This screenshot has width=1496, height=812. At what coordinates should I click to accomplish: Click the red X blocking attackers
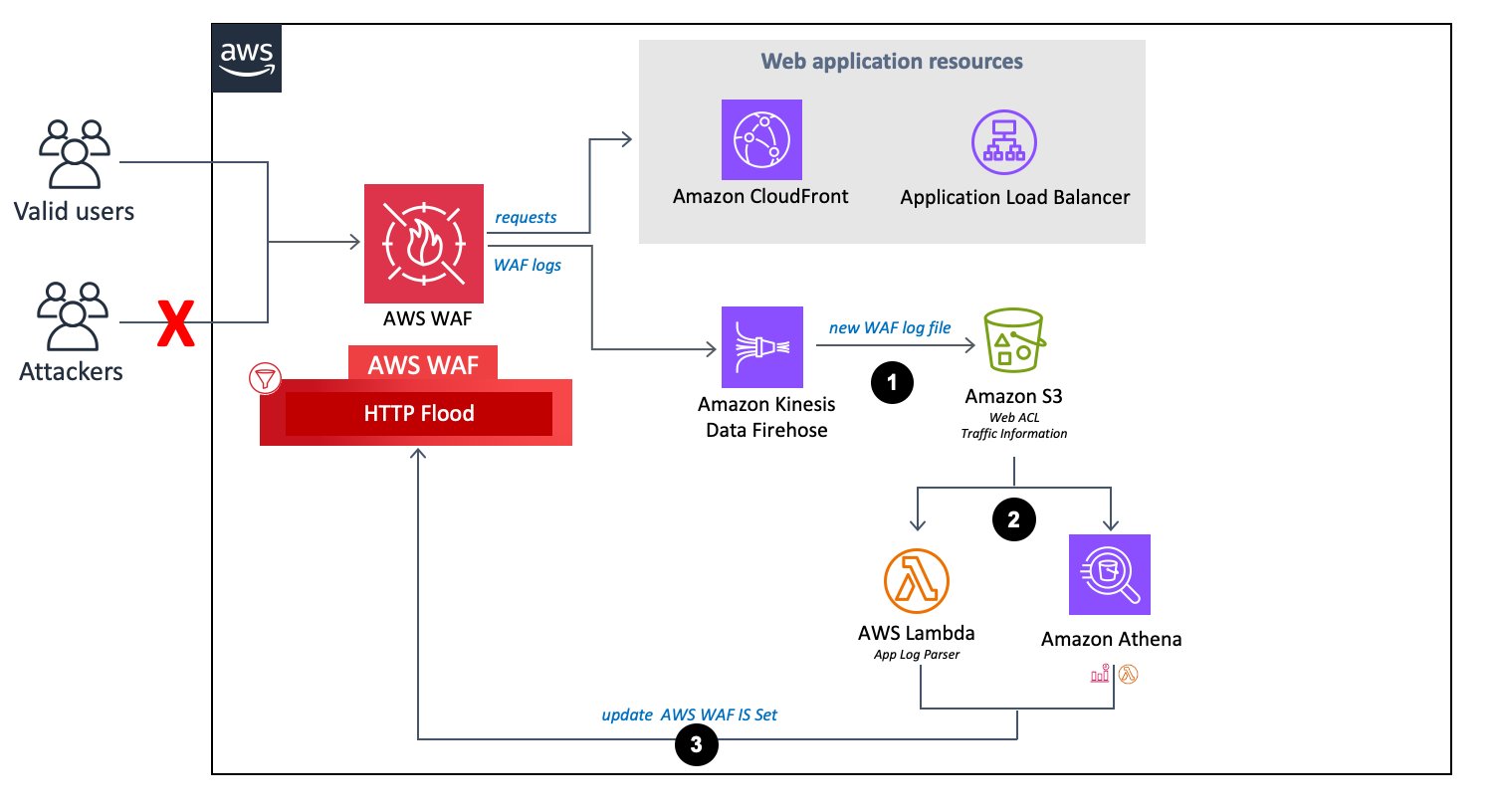click(176, 320)
